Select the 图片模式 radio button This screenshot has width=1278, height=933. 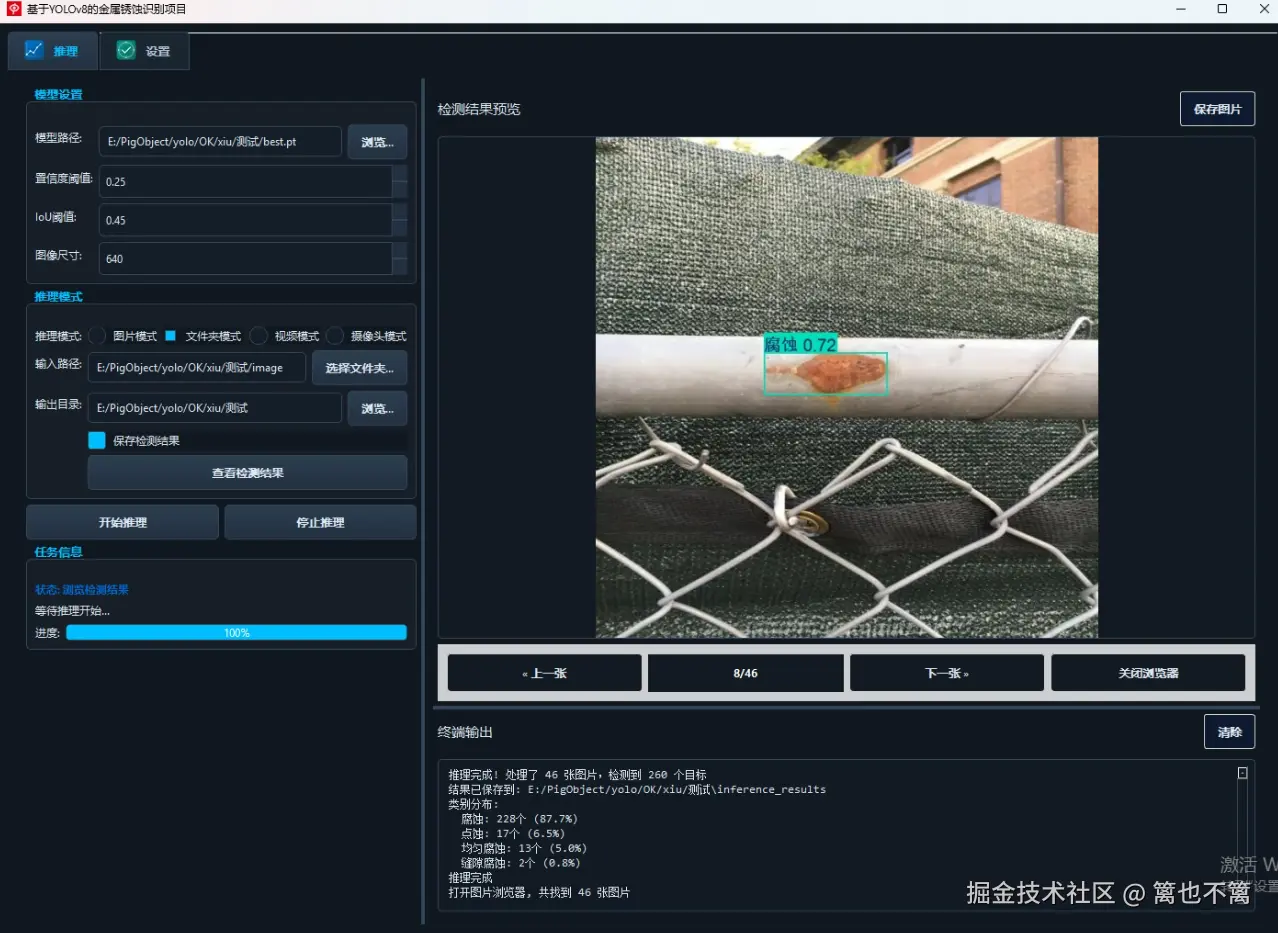point(97,336)
